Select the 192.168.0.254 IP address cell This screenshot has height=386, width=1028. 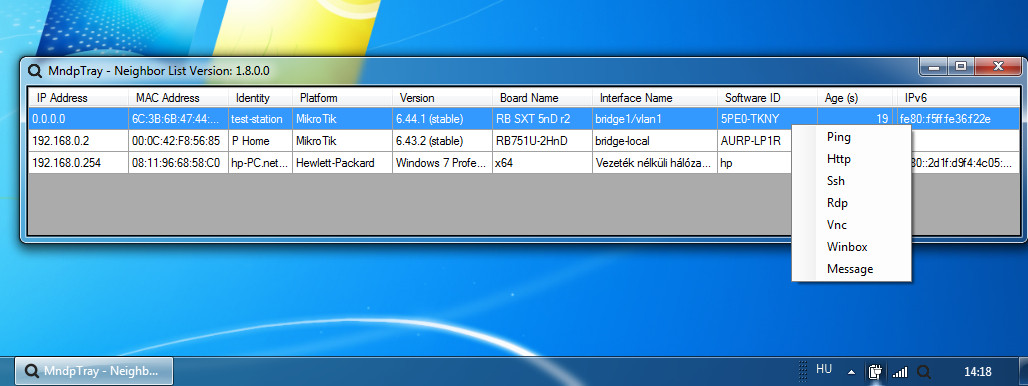(x=79, y=163)
